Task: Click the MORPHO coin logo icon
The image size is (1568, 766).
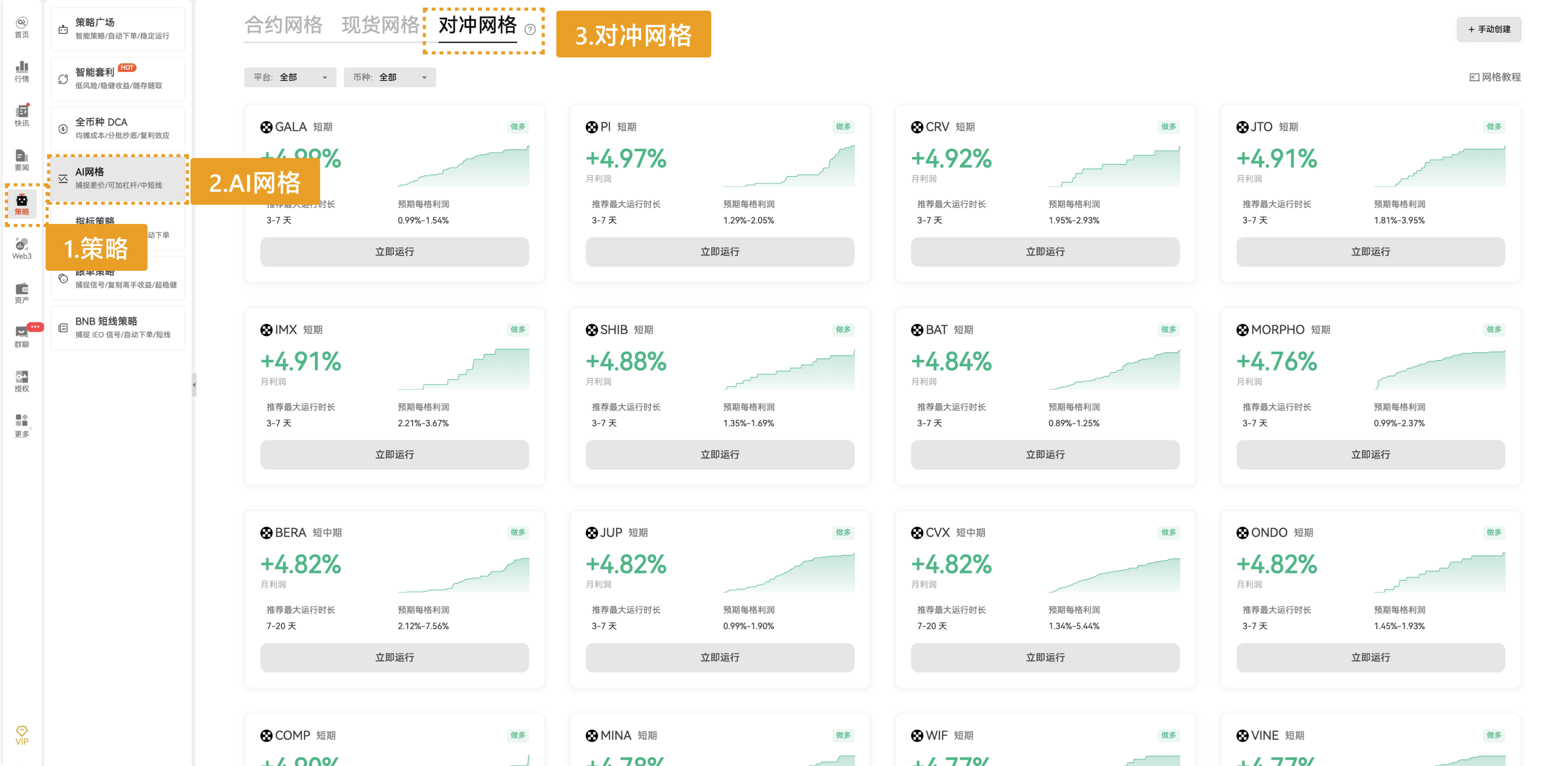Action: click(1242, 329)
